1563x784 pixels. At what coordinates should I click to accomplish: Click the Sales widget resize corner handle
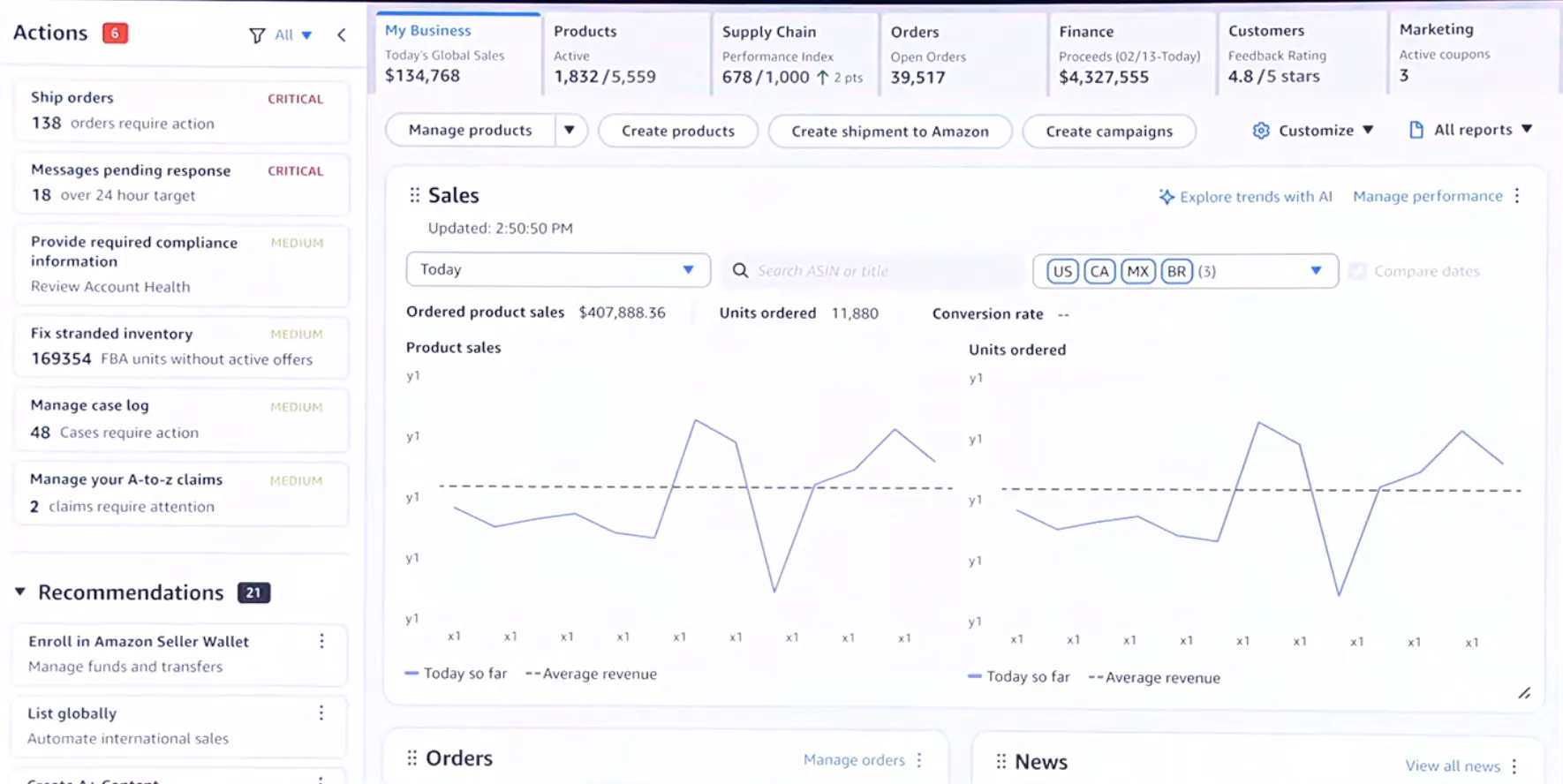(x=1524, y=693)
